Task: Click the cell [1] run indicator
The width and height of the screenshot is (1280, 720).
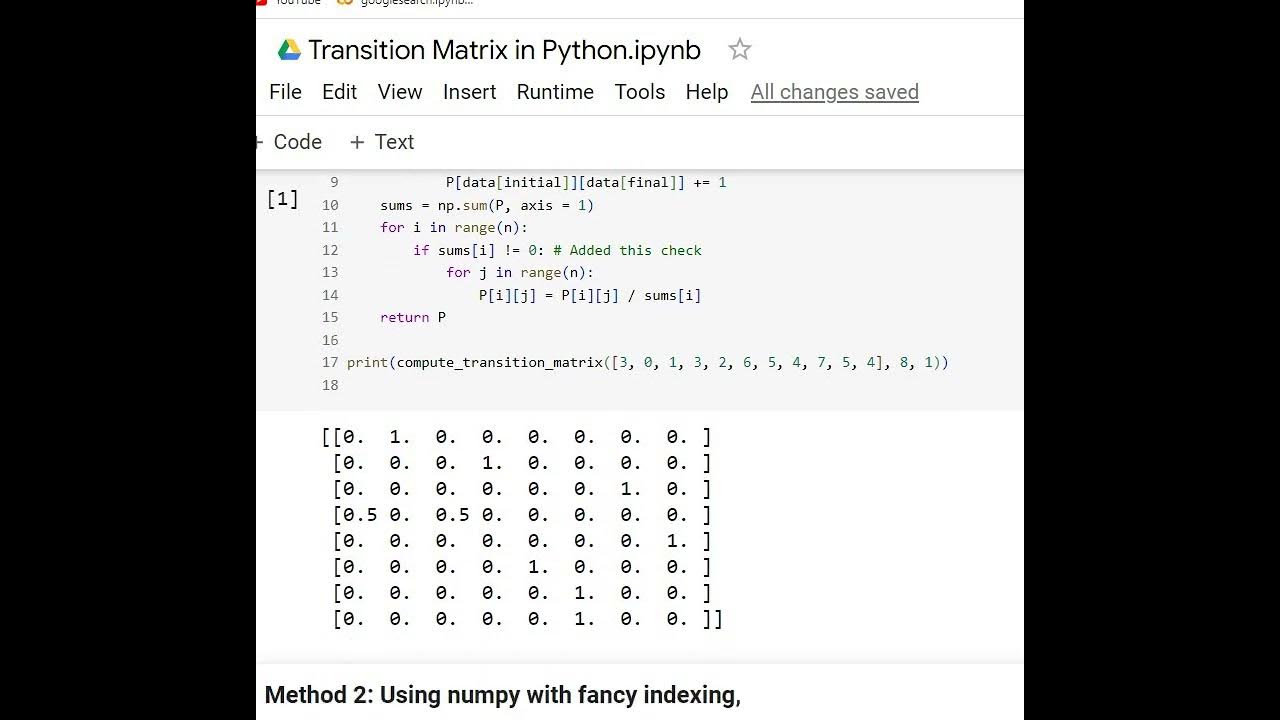Action: 282,199
